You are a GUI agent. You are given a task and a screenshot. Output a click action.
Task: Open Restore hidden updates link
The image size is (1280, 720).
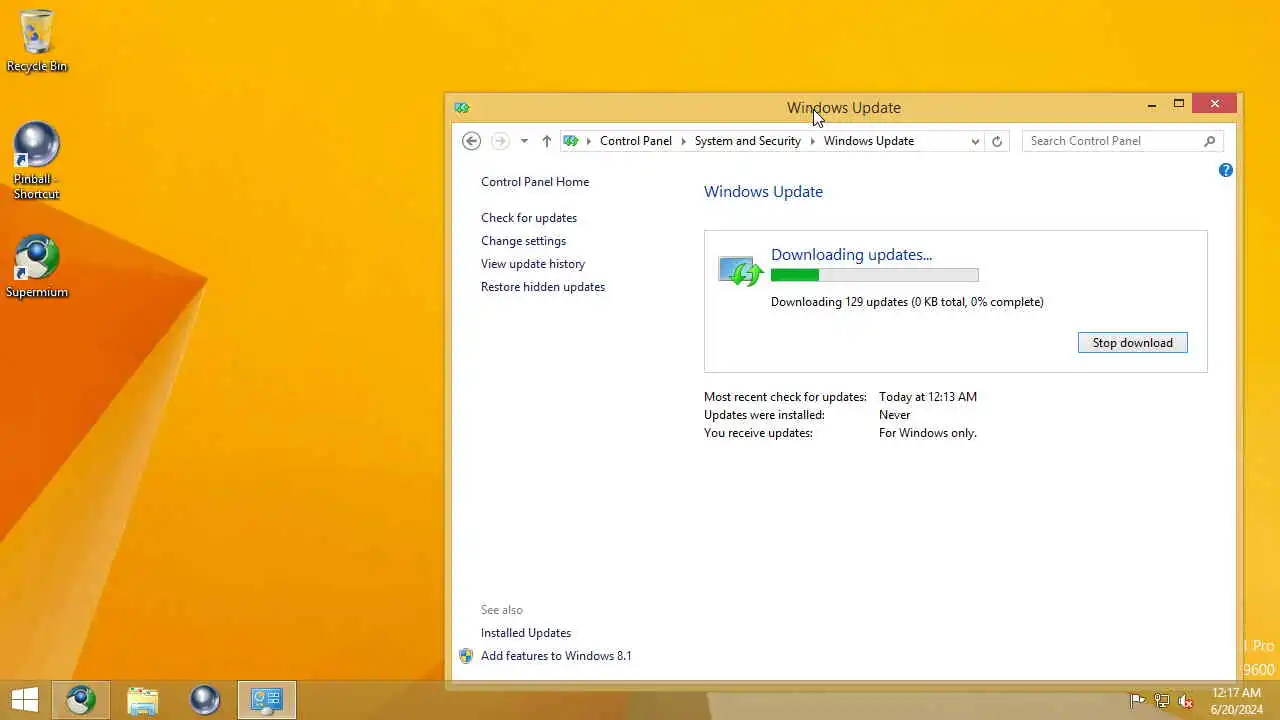pyautogui.click(x=543, y=287)
